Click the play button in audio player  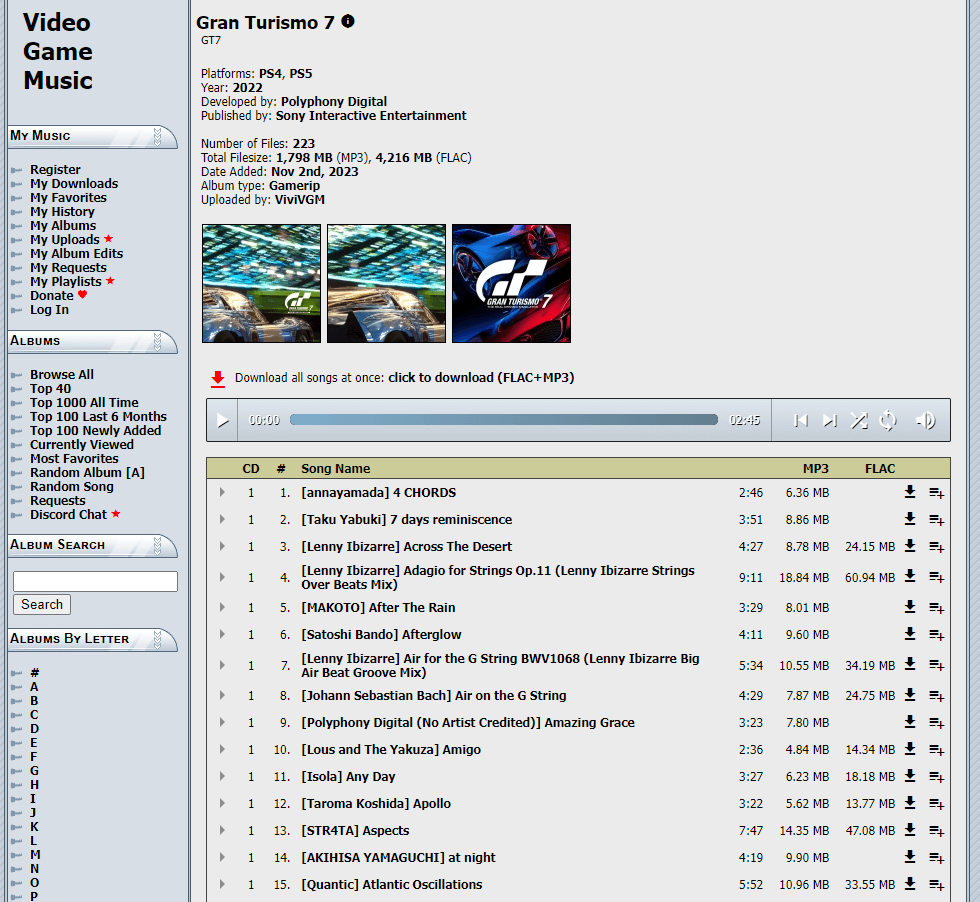click(223, 421)
